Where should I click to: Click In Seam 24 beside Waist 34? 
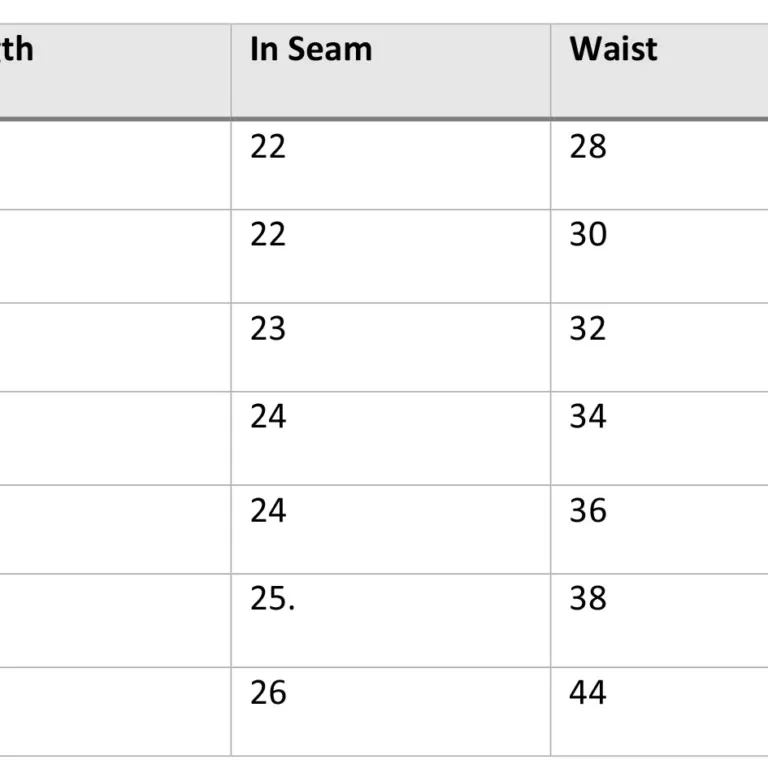tap(268, 417)
